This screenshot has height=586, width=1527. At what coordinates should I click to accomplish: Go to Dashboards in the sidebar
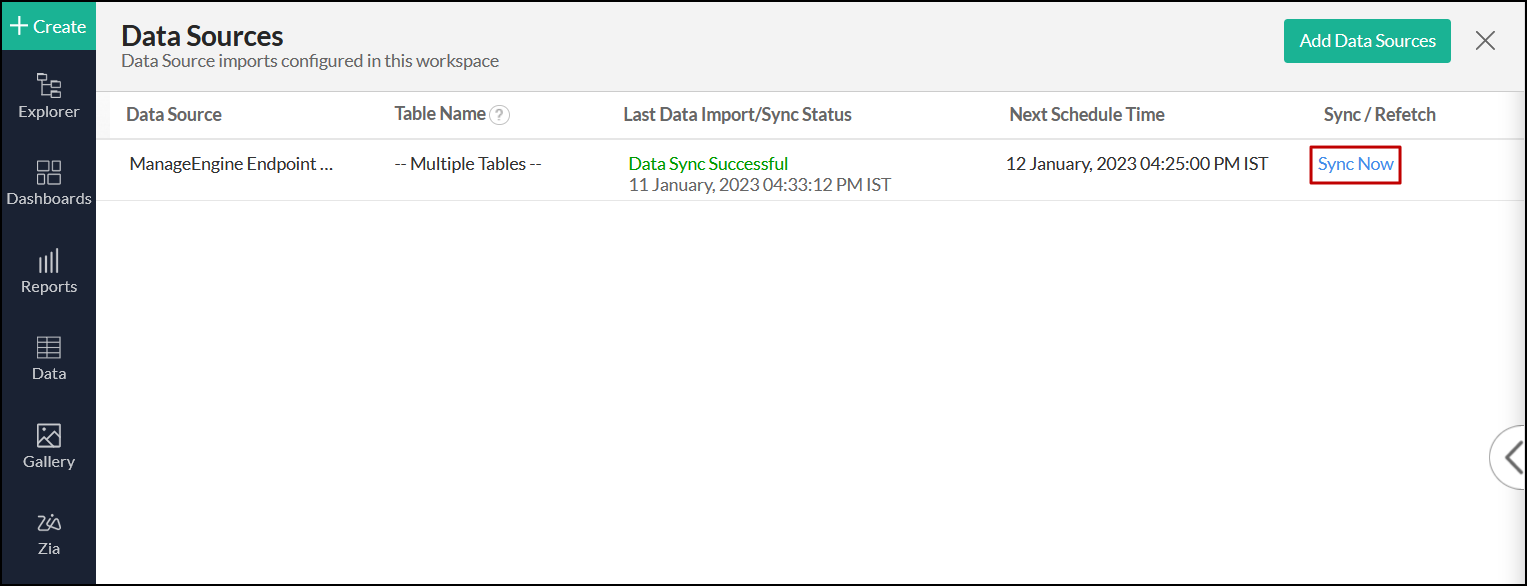tap(48, 183)
